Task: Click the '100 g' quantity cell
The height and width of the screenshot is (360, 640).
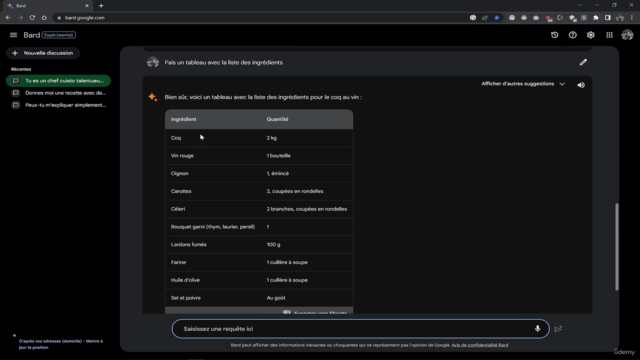Action: pos(273,244)
